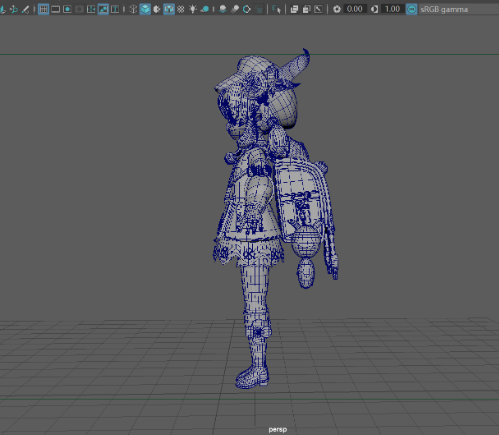Enable Use Default Material icon

point(157,9)
